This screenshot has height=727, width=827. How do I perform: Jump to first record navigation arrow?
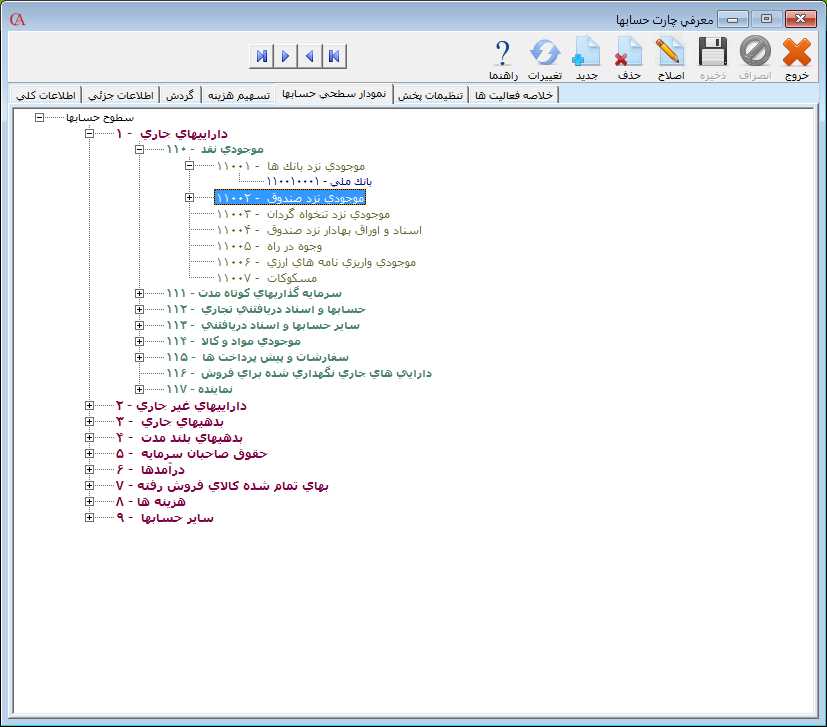click(333, 56)
